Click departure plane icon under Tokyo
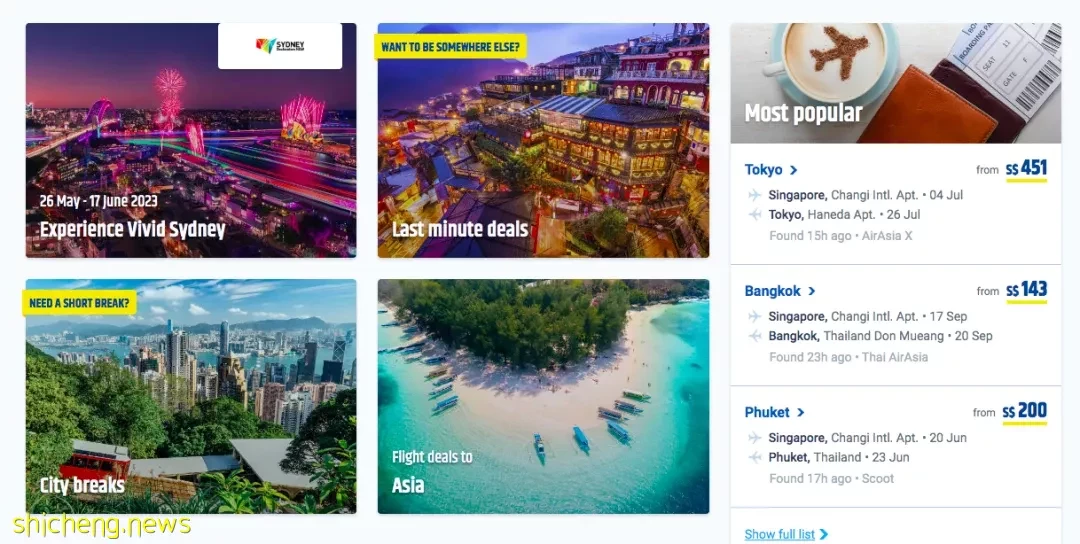 (x=755, y=195)
